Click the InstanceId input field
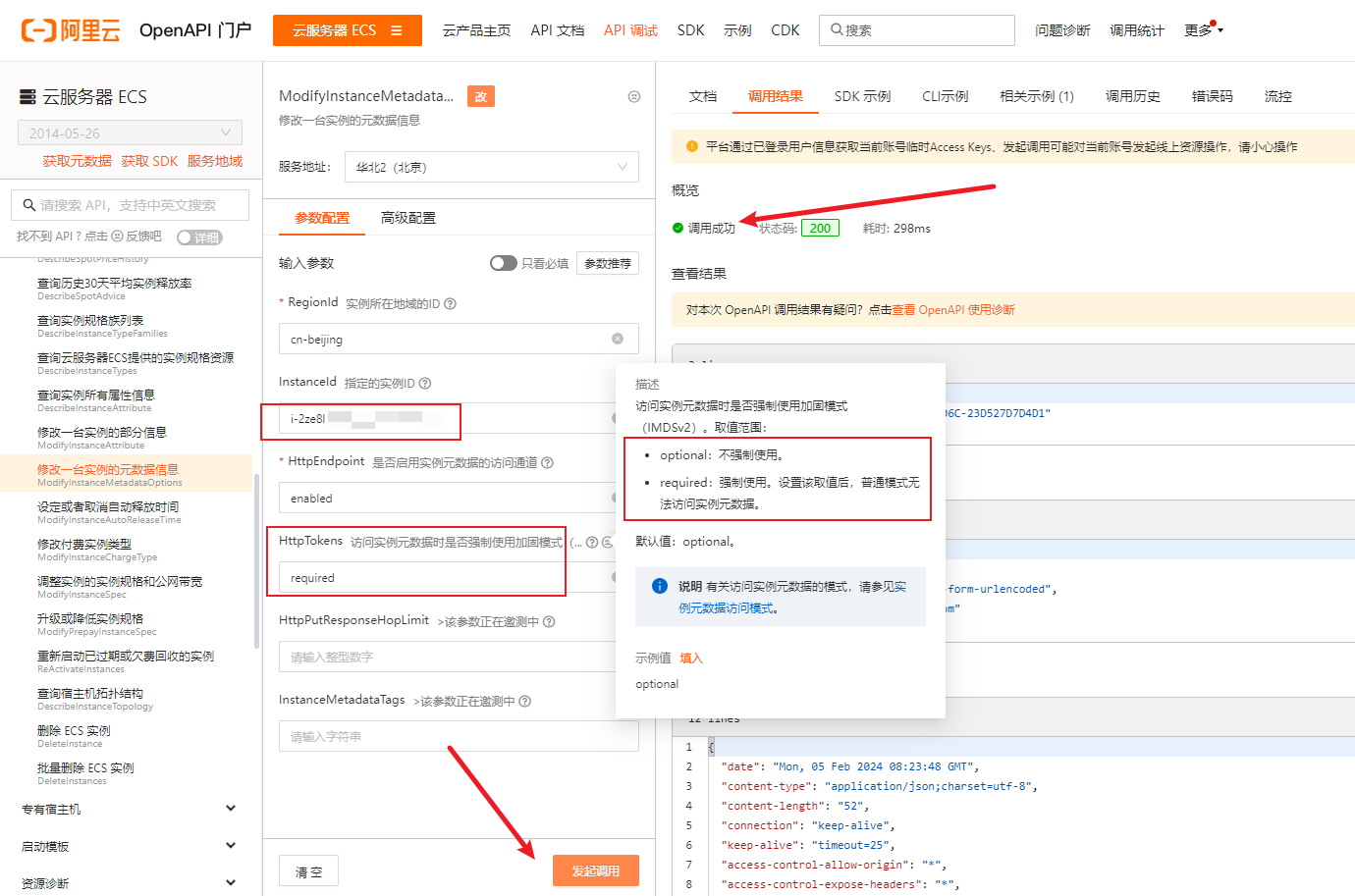Screen dimensions: 1355x896 [x=446, y=419]
